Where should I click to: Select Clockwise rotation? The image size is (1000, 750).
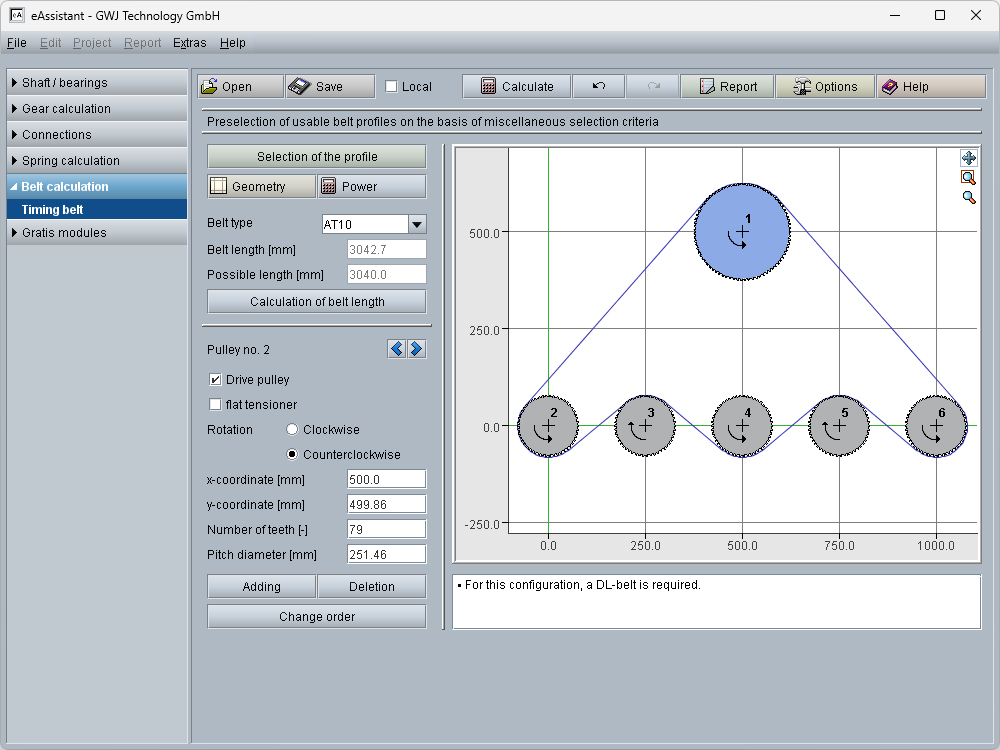pyautogui.click(x=292, y=430)
